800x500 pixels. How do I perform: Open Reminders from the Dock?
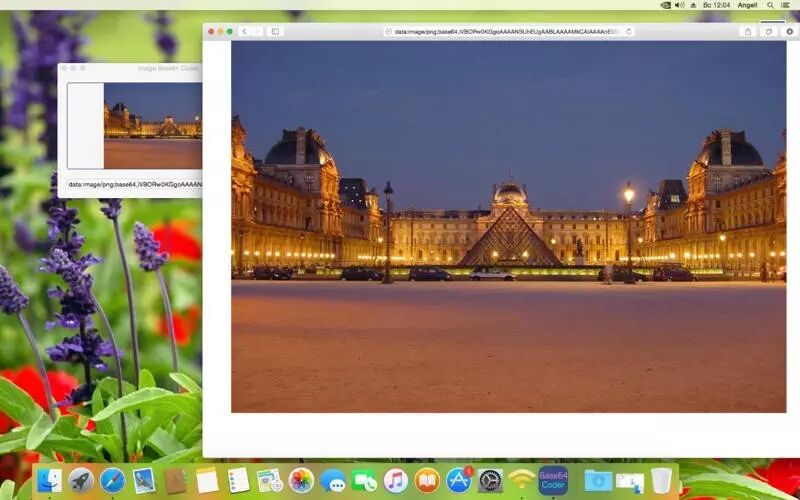(x=238, y=481)
